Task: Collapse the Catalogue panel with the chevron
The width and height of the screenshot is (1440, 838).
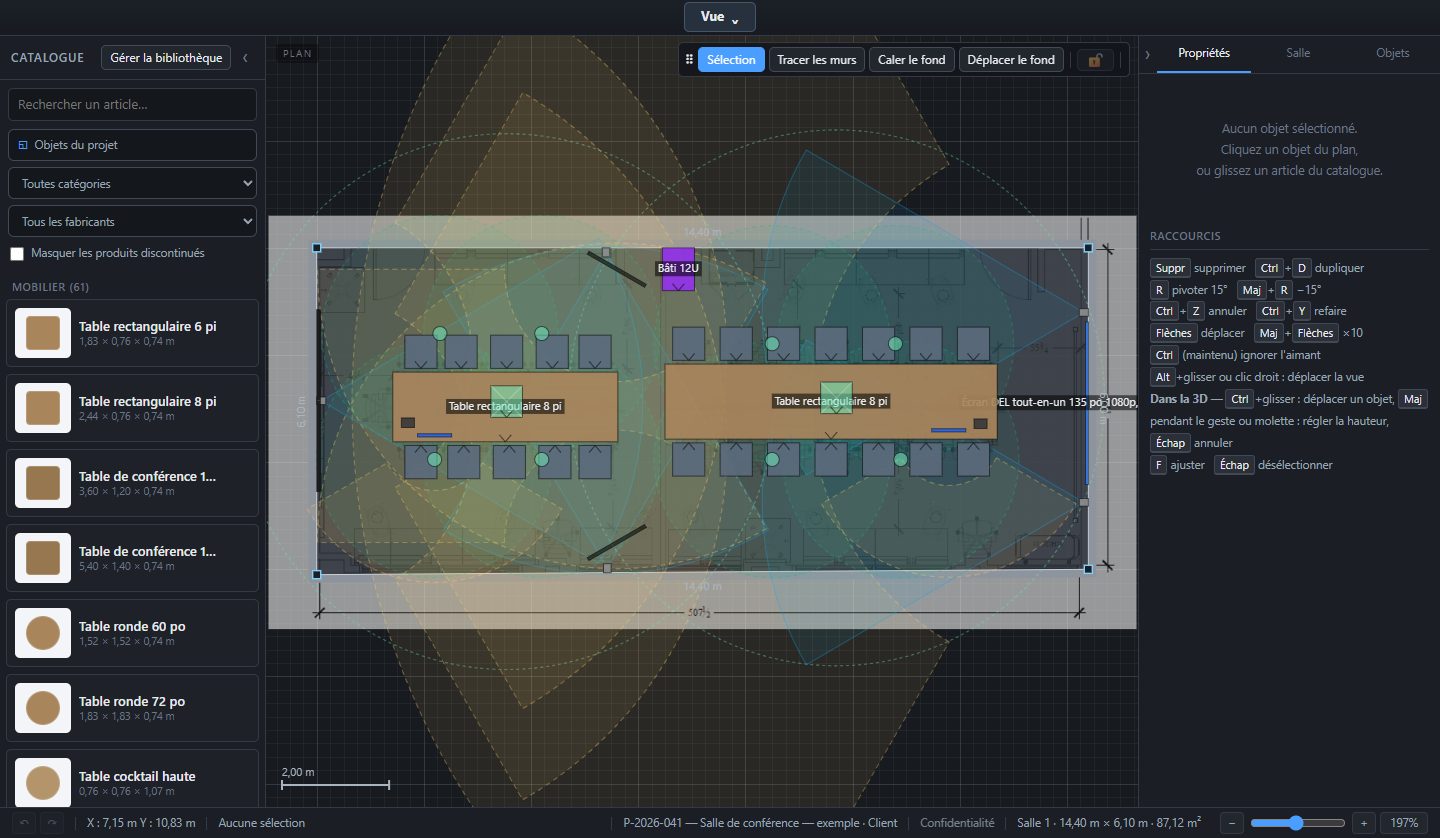Action: 245,58
